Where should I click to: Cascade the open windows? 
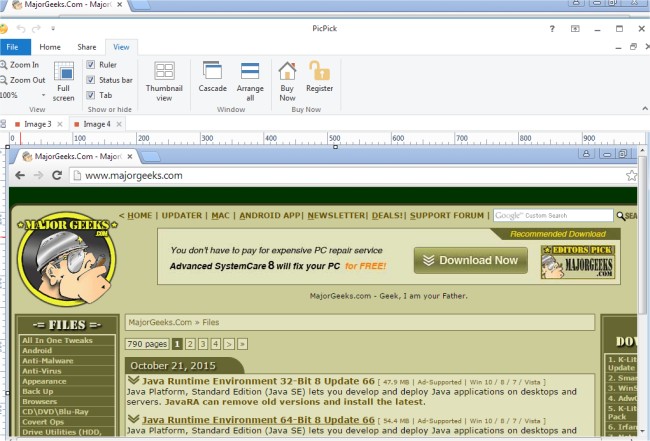212,77
